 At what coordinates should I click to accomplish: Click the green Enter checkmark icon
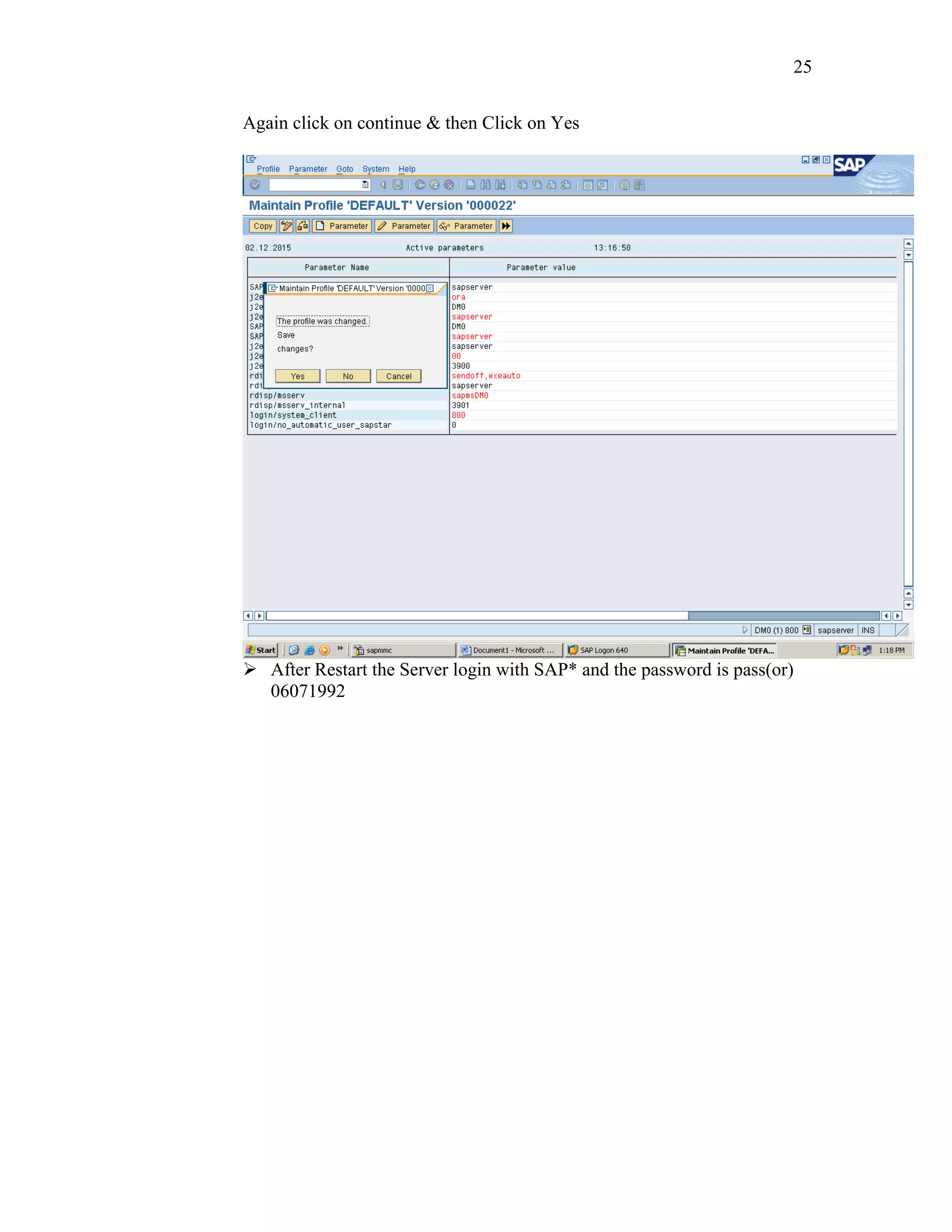point(255,185)
